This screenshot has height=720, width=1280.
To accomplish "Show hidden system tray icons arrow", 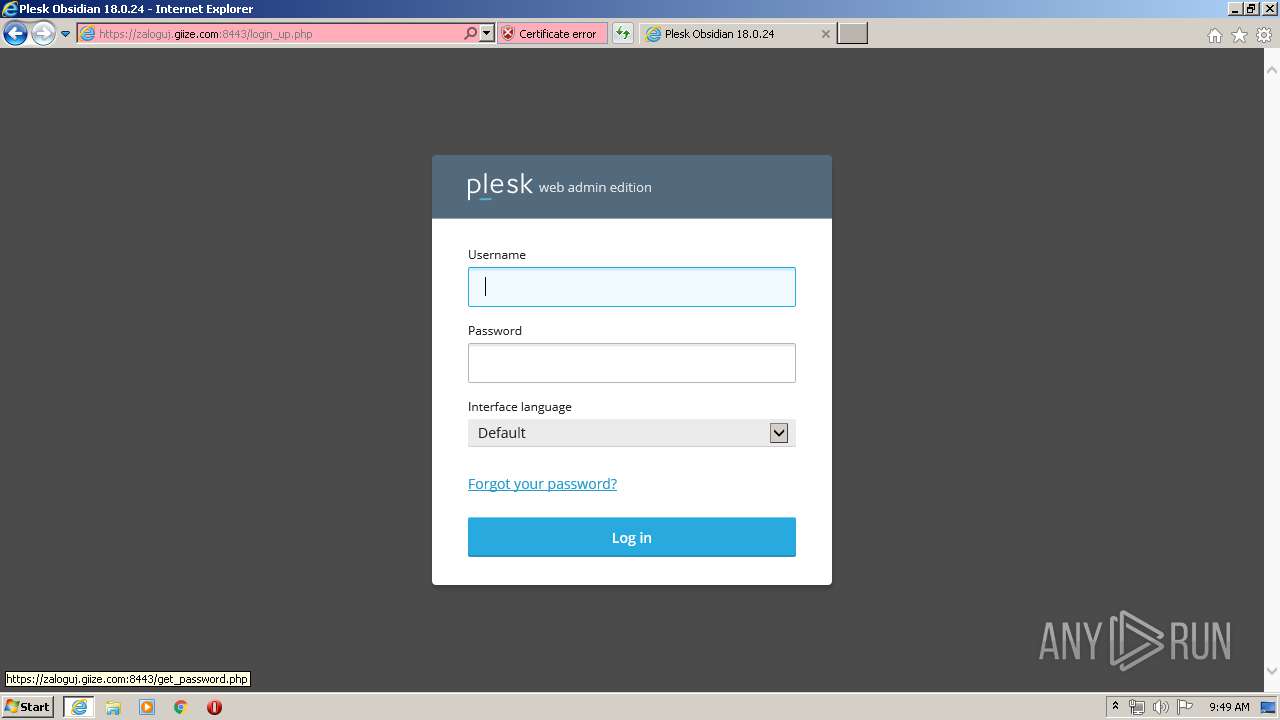I will coord(1115,707).
